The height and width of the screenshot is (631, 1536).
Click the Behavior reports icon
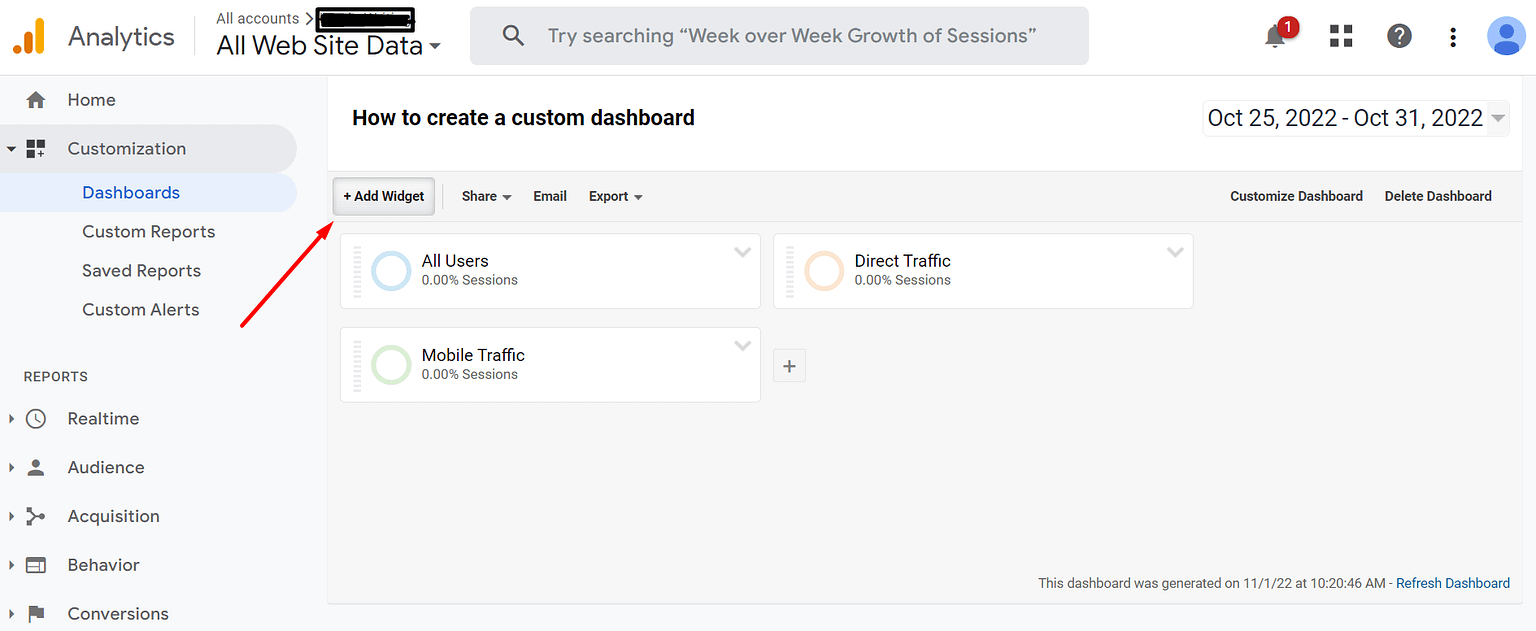pyautogui.click(x=36, y=564)
